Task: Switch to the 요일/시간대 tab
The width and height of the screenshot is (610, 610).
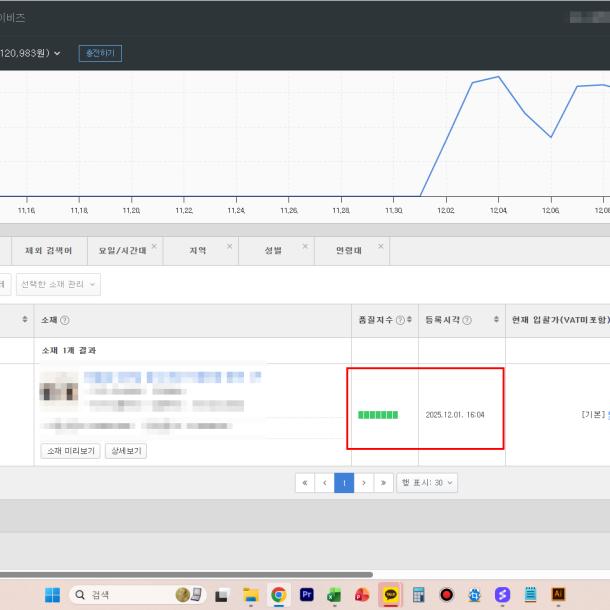Action: click(116, 250)
